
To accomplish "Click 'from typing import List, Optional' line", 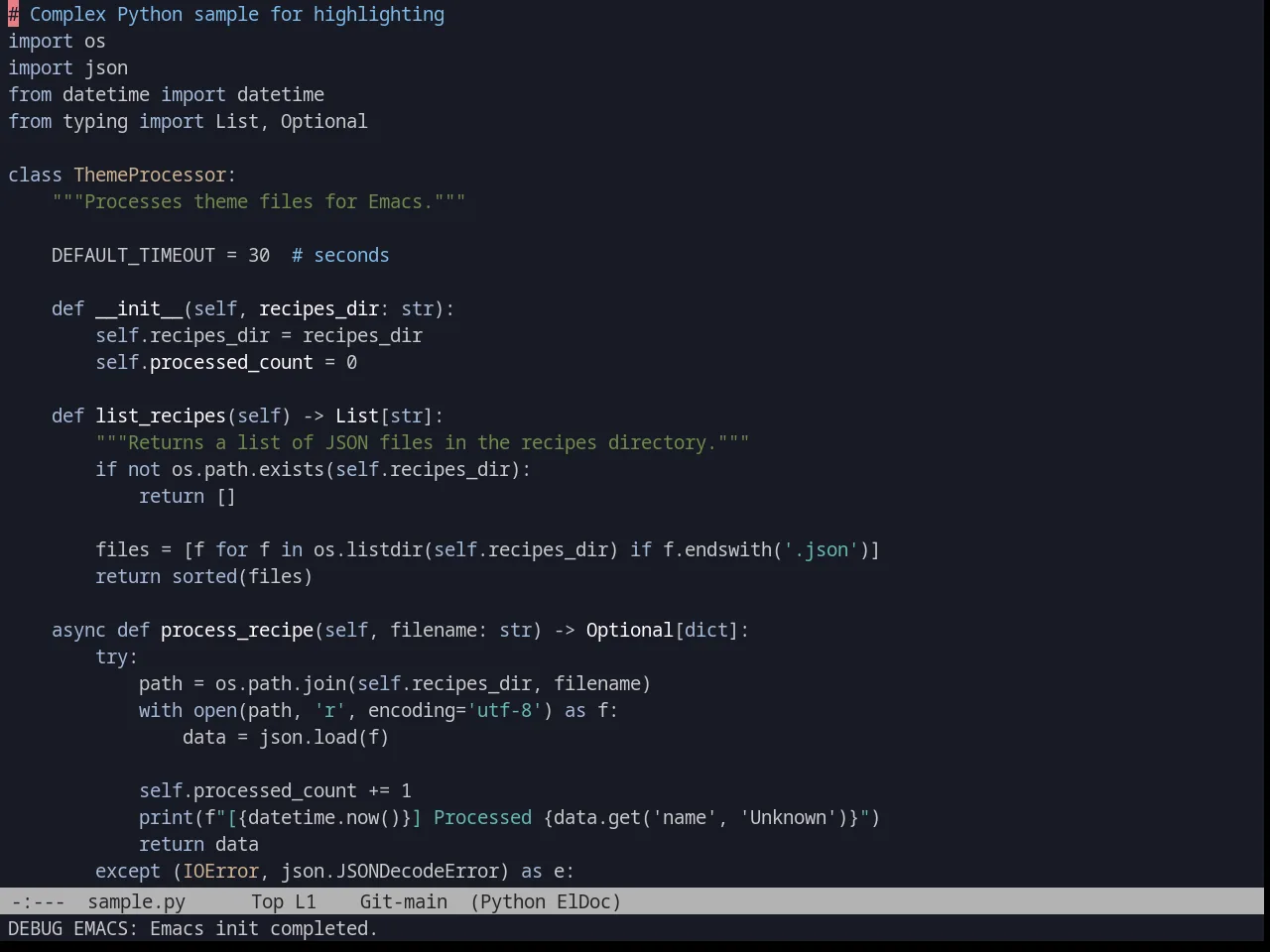I will point(188,121).
